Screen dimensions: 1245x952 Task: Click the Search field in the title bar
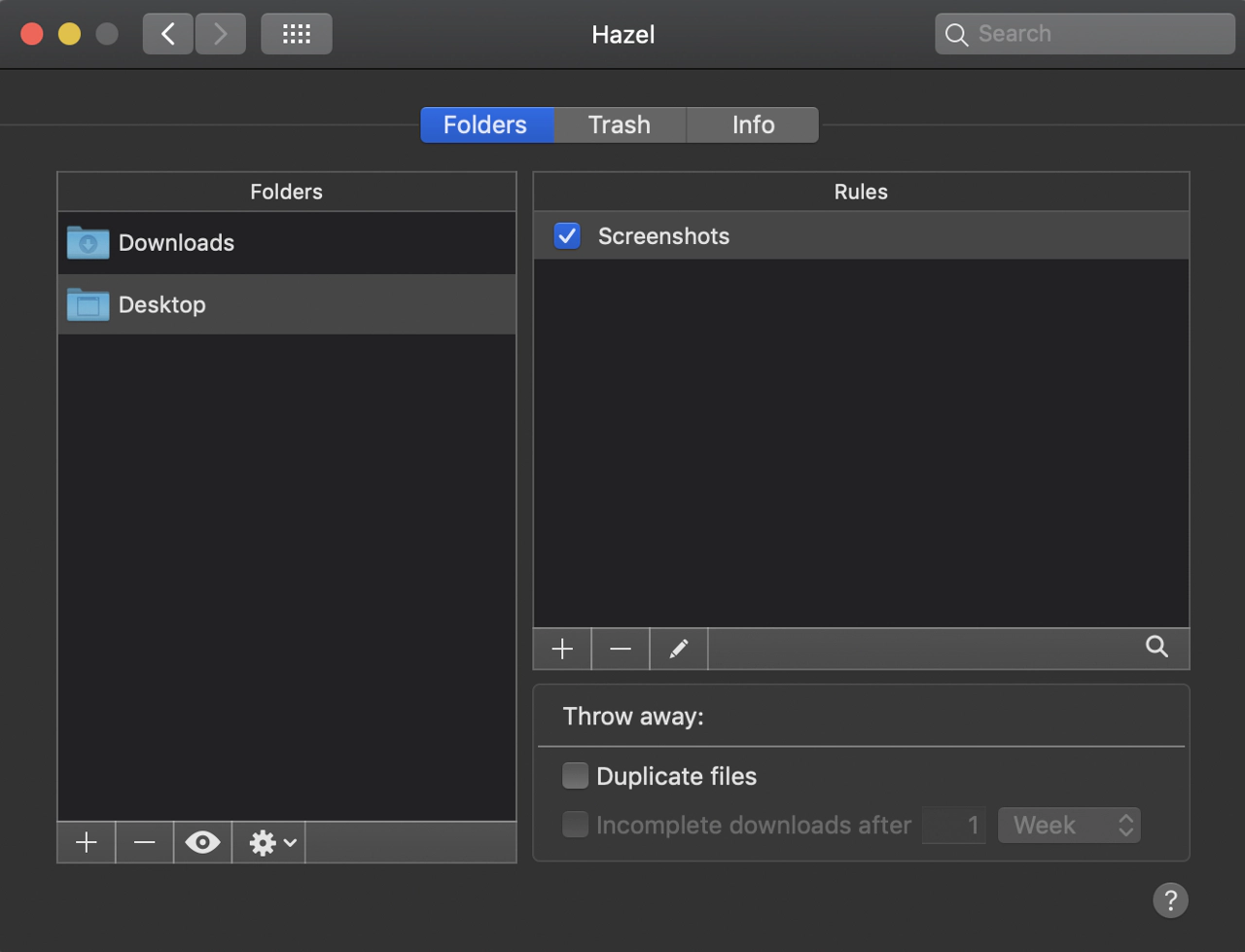pyautogui.click(x=1085, y=34)
